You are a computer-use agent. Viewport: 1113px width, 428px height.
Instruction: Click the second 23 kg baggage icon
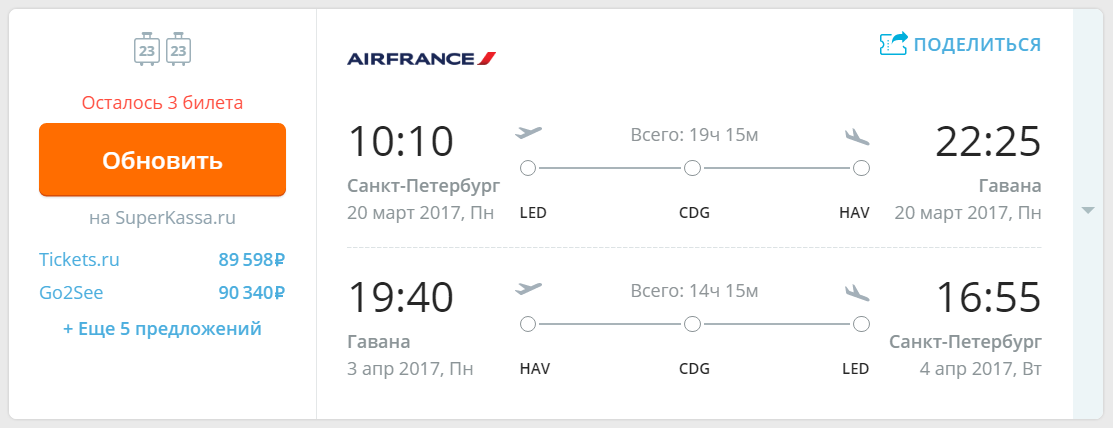click(179, 49)
